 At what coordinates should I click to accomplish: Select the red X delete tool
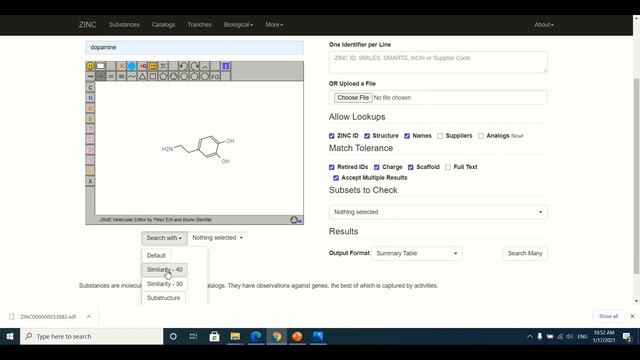pos(121,66)
